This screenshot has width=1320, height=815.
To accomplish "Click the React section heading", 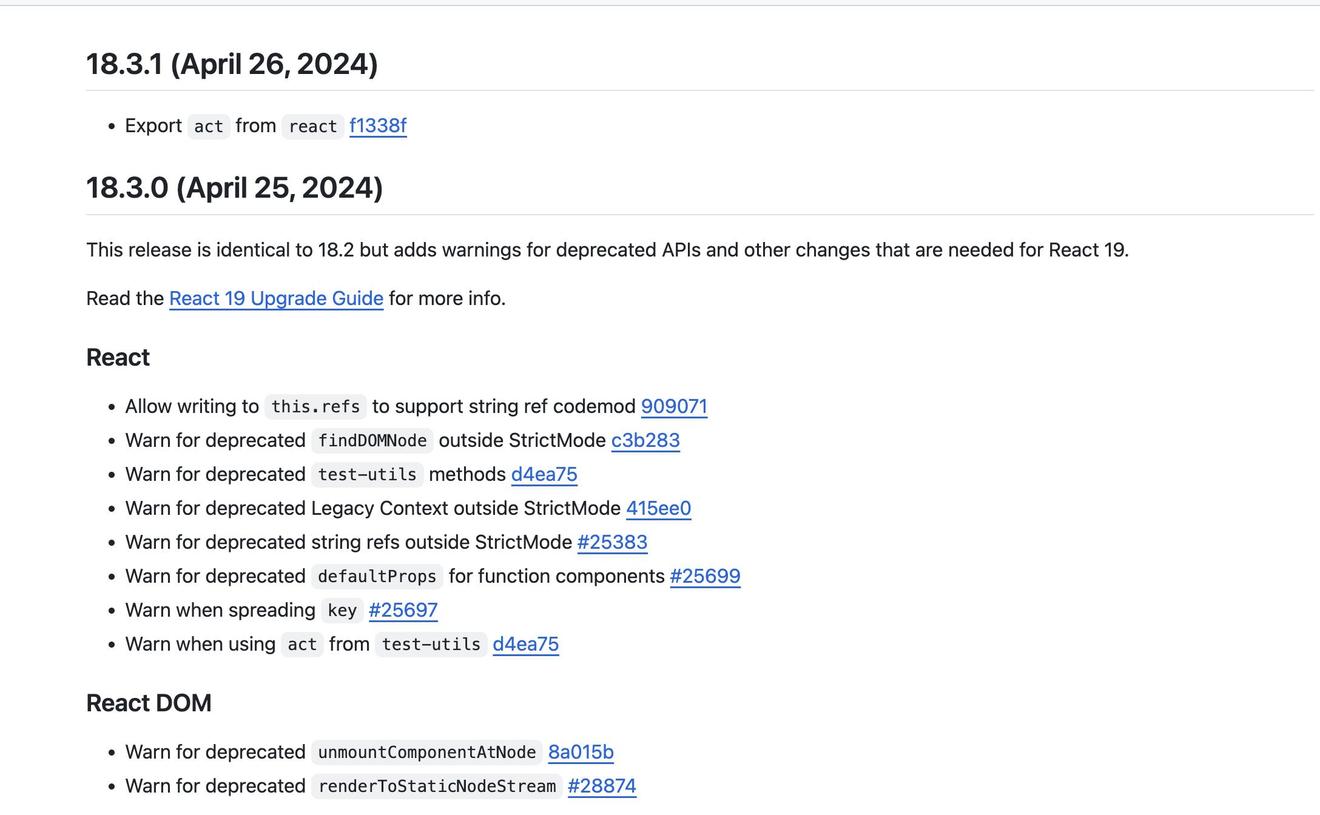I will point(118,357).
